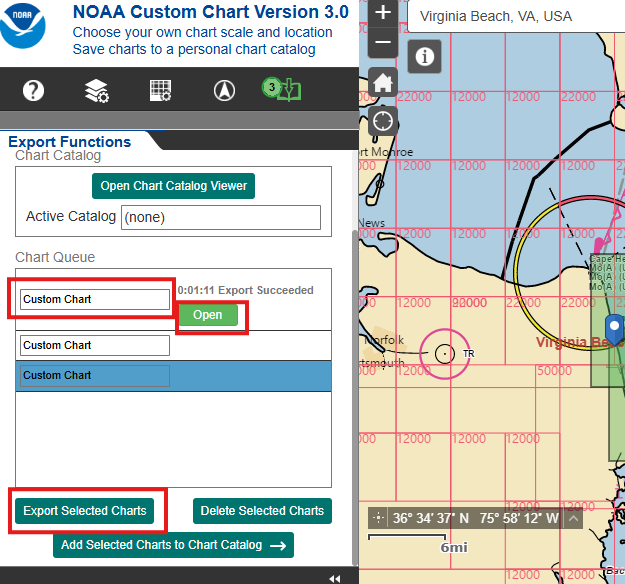Image resolution: width=625 pixels, height=584 pixels.
Task: Zoom out with the minus button
Action: pyautogui.click(x=383, y=44)
